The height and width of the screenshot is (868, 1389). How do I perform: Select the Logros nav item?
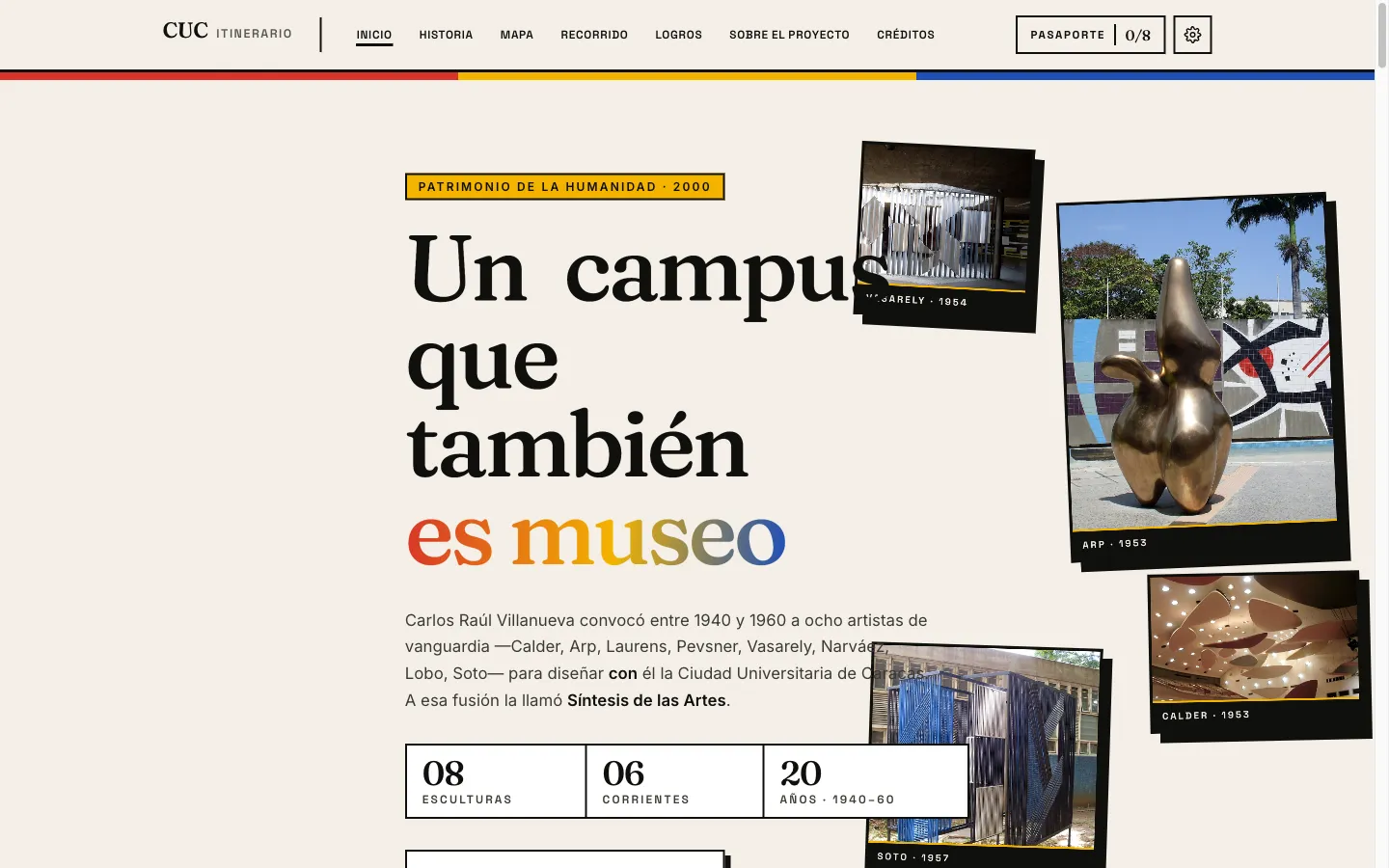[678, 35]
